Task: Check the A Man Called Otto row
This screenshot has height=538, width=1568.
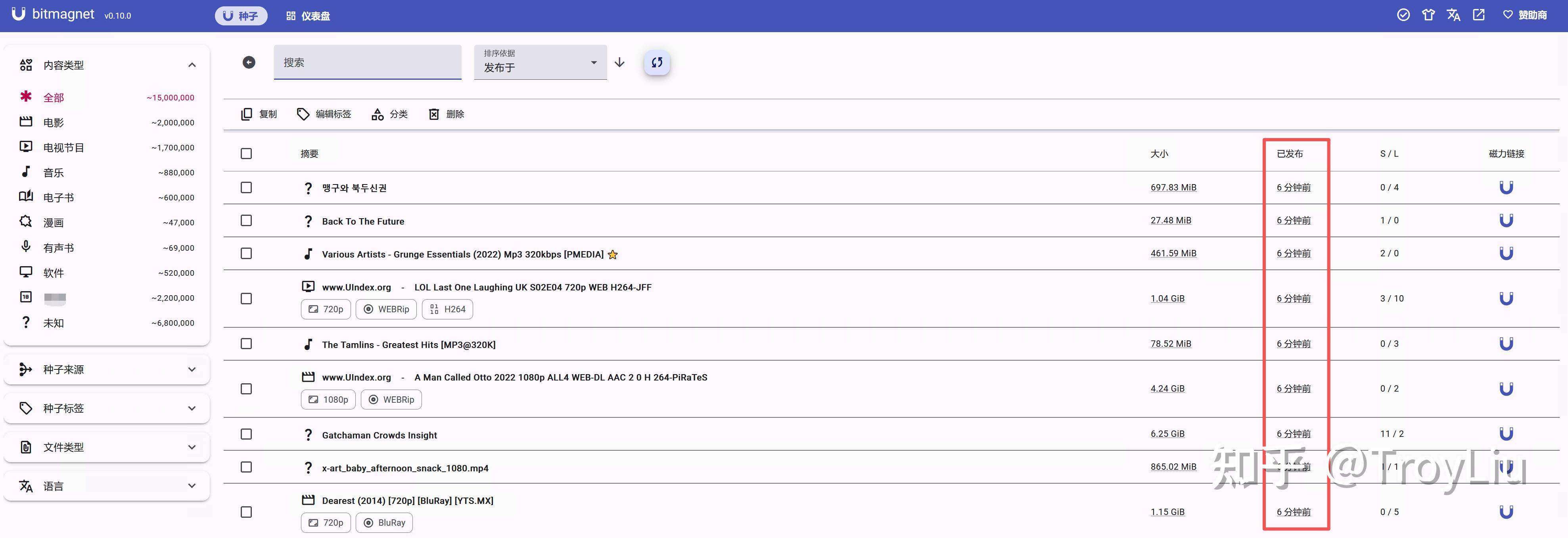Action: tap(246, 389)
